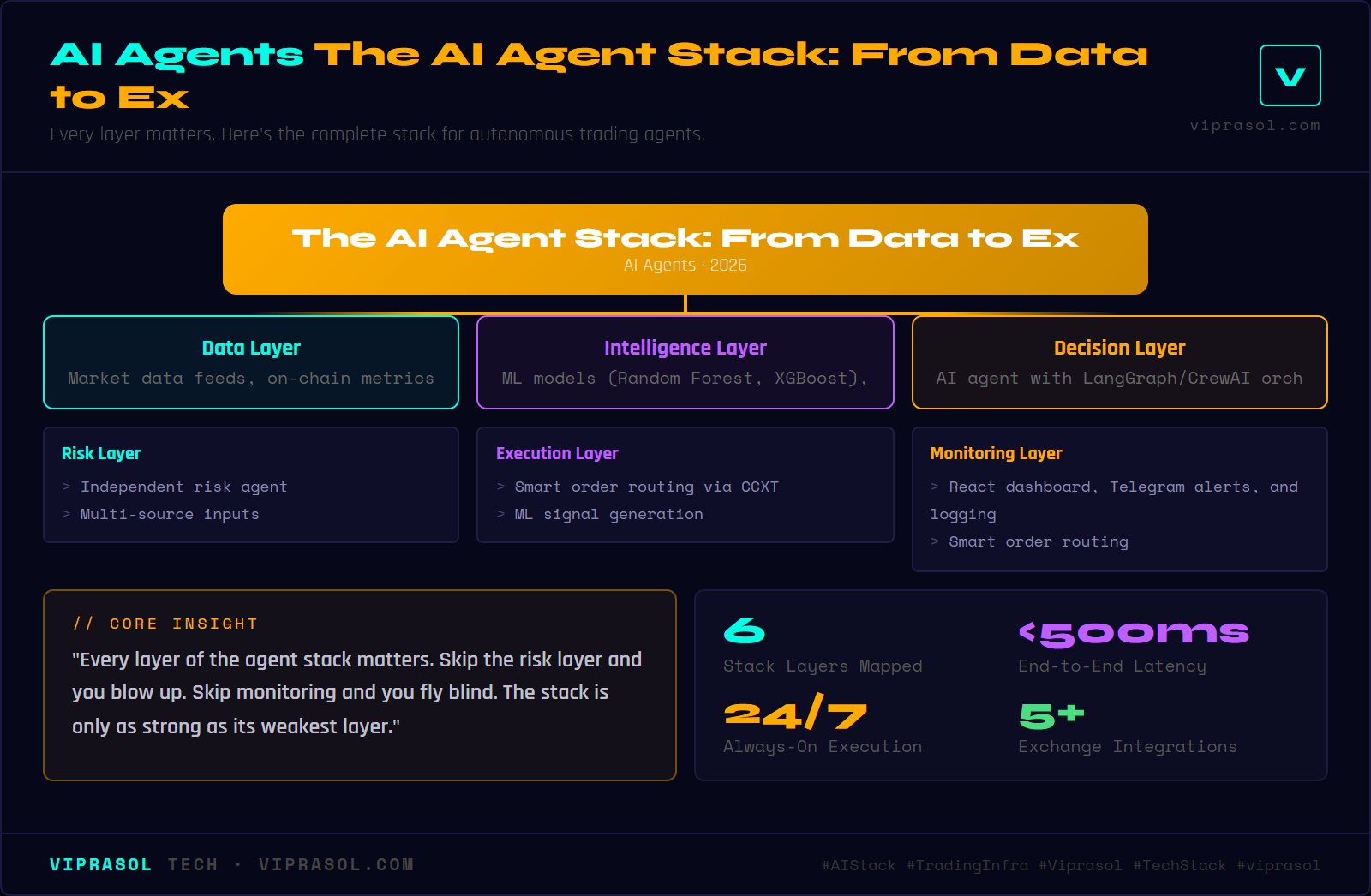The image size is (1371, 896).
Task: Click the 'Independent risk agent' bullet
Action: point(183,487)
